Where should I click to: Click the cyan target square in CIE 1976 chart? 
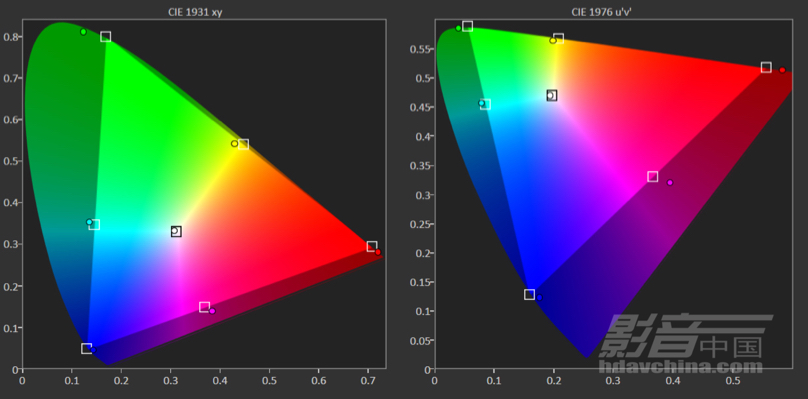coord(485,105)
